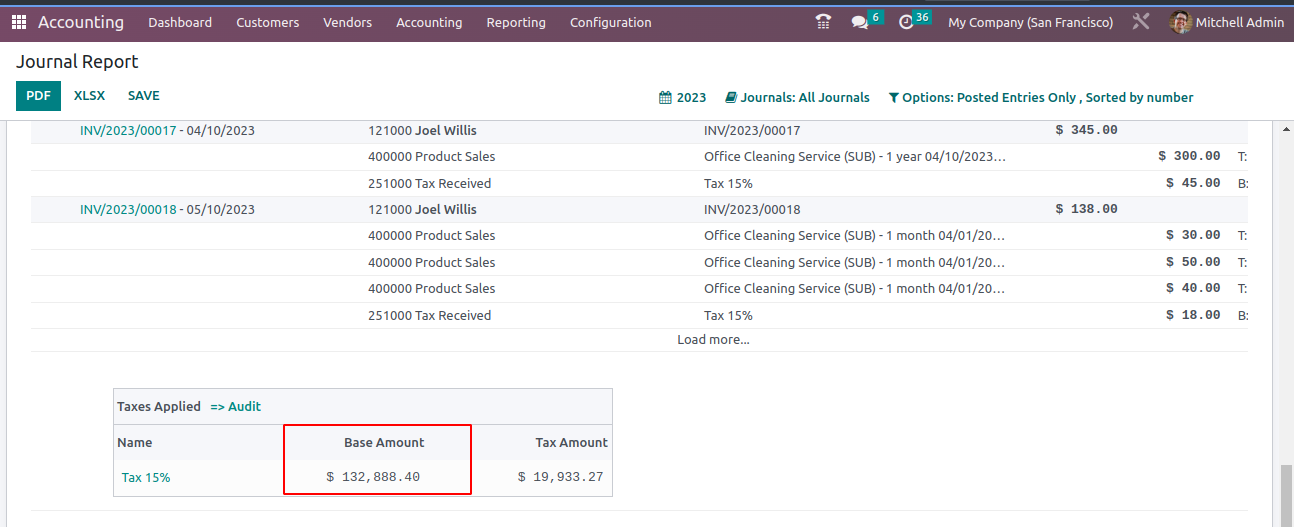This screenshot has height=527, width=1294.
Task: Open the Vendors menu
Action: coord(347,22)
